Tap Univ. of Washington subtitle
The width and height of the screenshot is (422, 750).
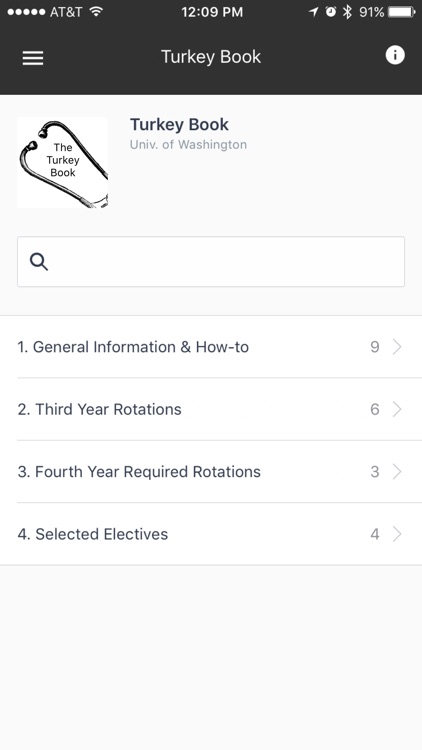pos(188,144)
